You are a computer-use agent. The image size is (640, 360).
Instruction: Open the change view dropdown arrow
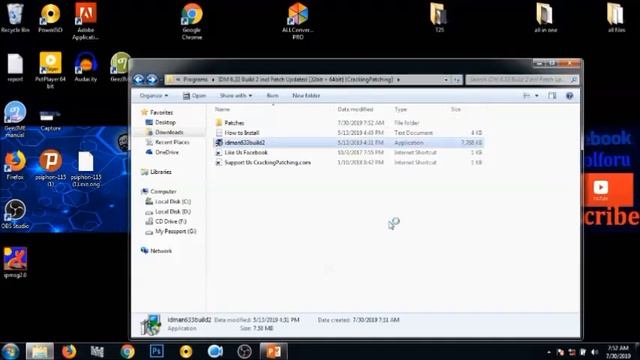point(537,96)
